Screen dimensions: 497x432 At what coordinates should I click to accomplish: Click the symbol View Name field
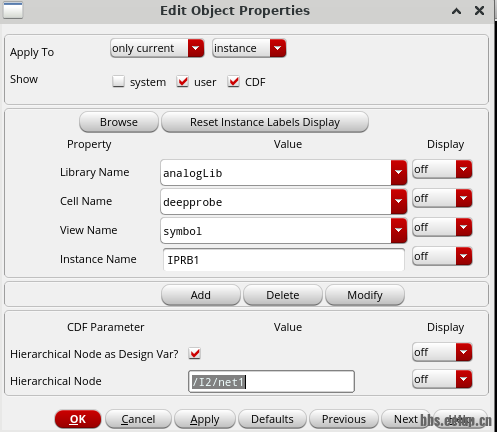pyautogui.click(x=276, y=231)
